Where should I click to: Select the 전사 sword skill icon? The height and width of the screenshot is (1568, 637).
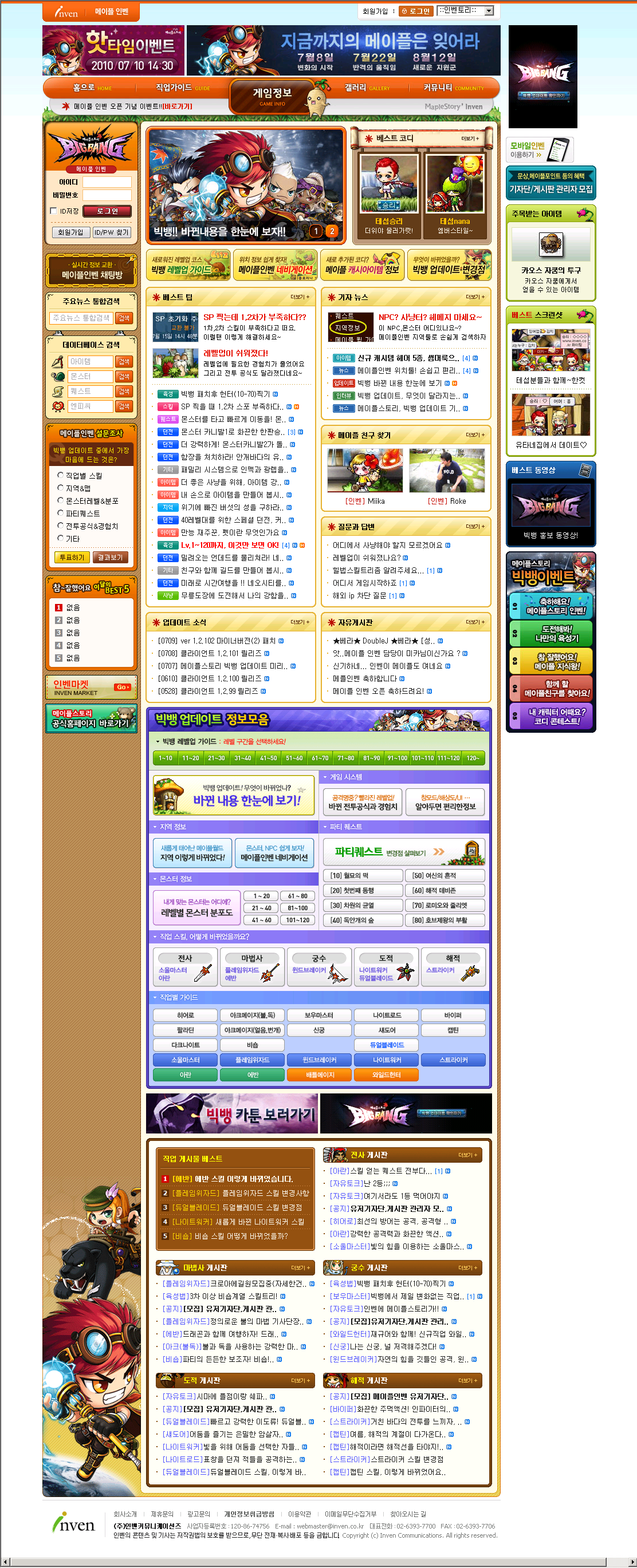coord(203,973)
